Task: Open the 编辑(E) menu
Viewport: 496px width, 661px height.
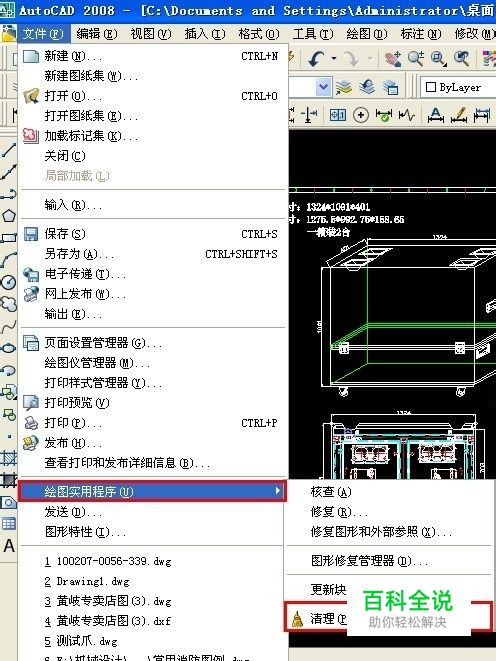Action: (x=97, y=33)
